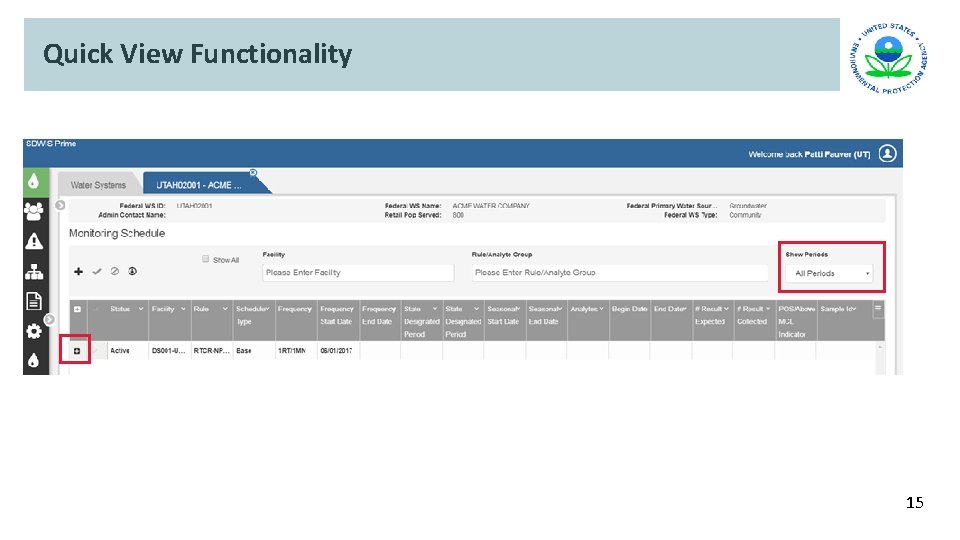960x540 pixels.
Task: Open # Result Collected column dropdown
Action: [768, 309]
